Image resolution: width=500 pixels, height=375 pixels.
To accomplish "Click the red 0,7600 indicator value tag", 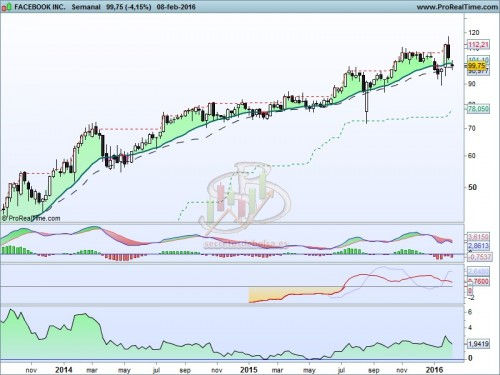I will click(x=478, y=282).
